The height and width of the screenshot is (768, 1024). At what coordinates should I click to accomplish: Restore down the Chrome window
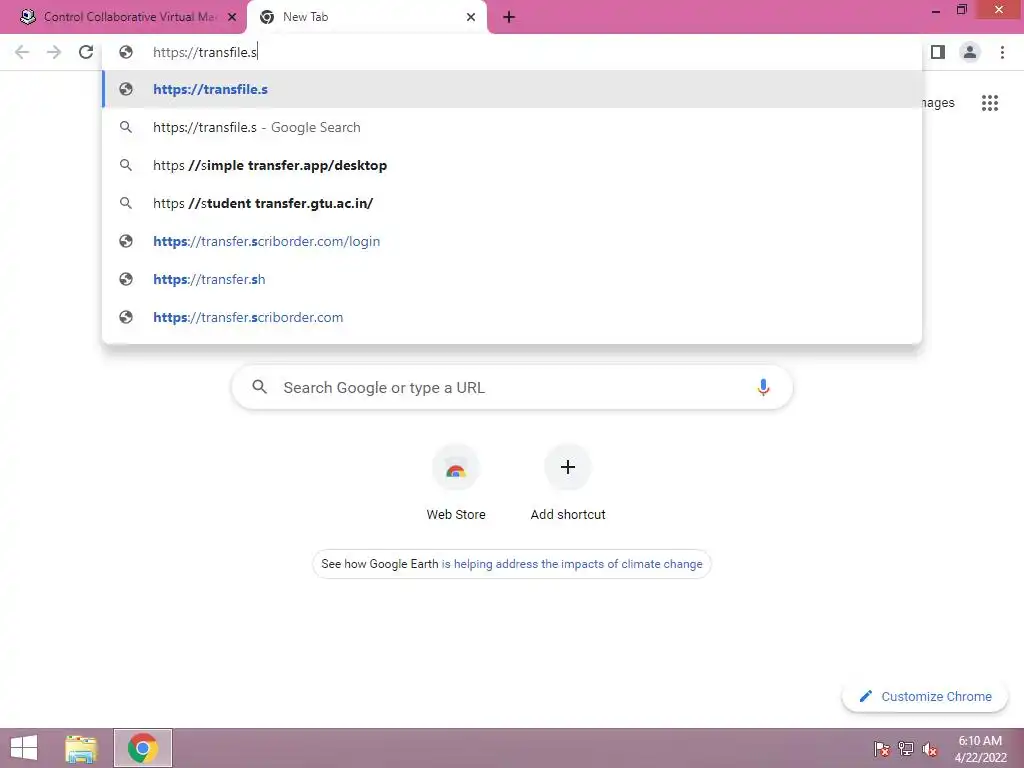(961, 10)
